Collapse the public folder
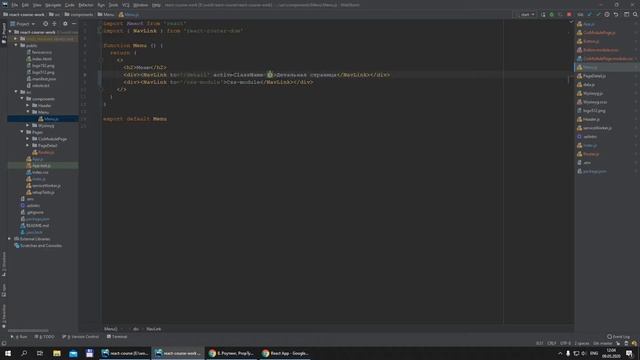This screenshot has height=360, width=640. click(x=16, y=45)
